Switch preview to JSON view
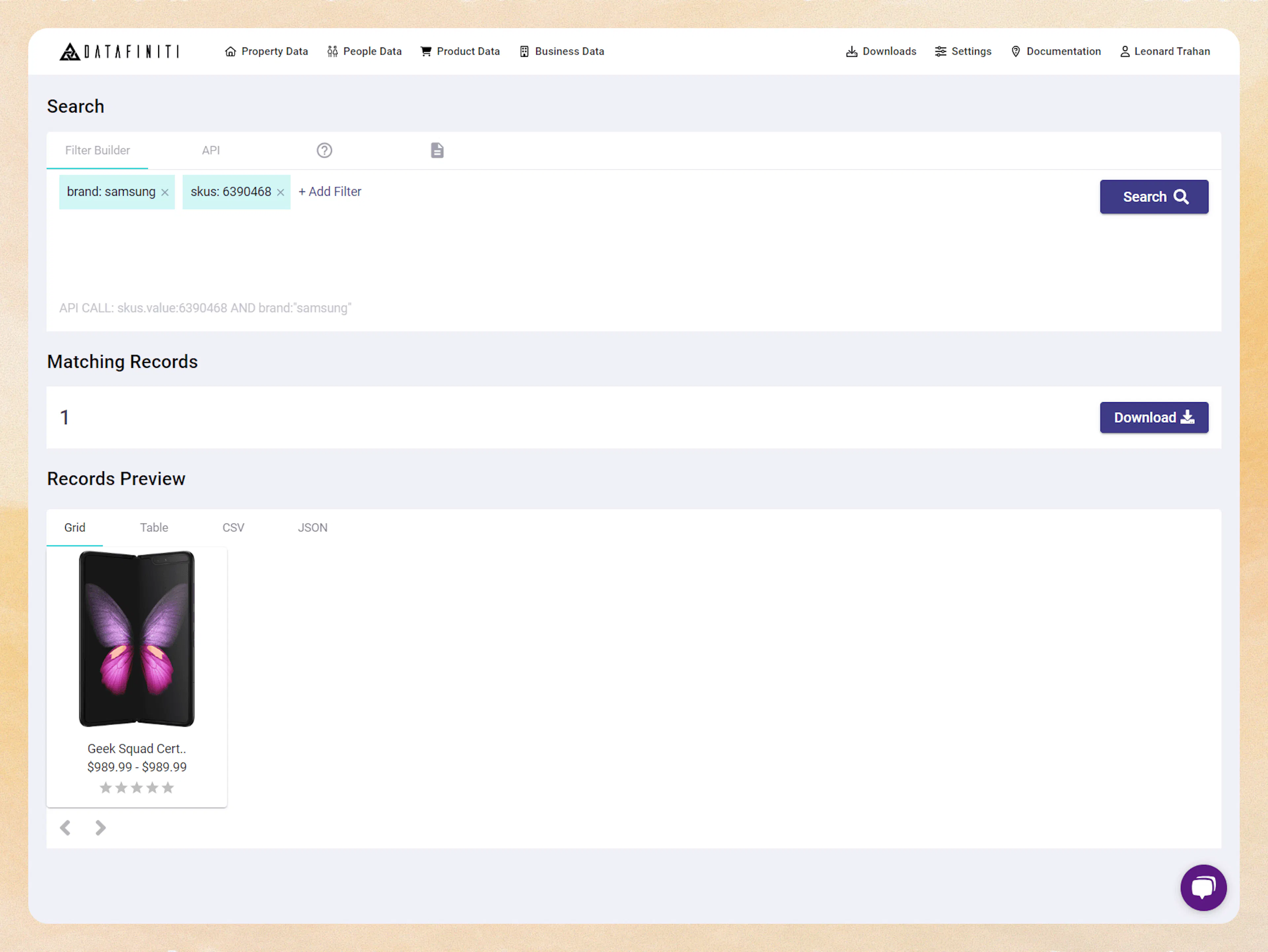The width and height of the screenshot is (1268, 952). [x=312, y=527]
